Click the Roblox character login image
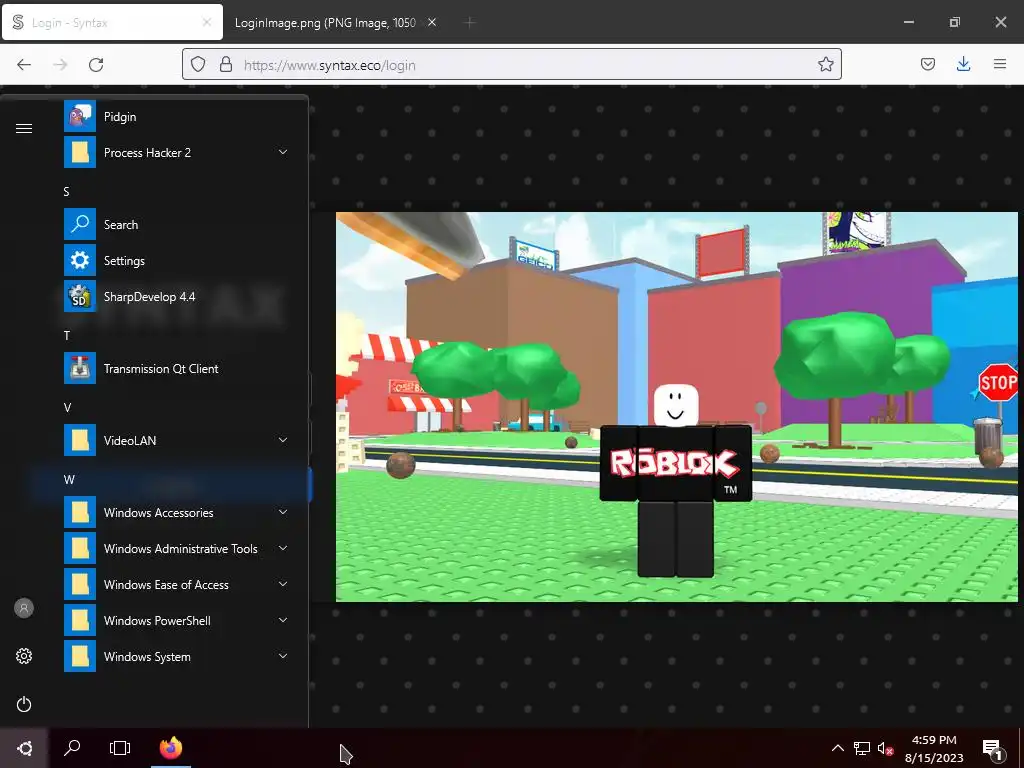The height and width of the screenshot is (768, 1024). tap(677, 406)
